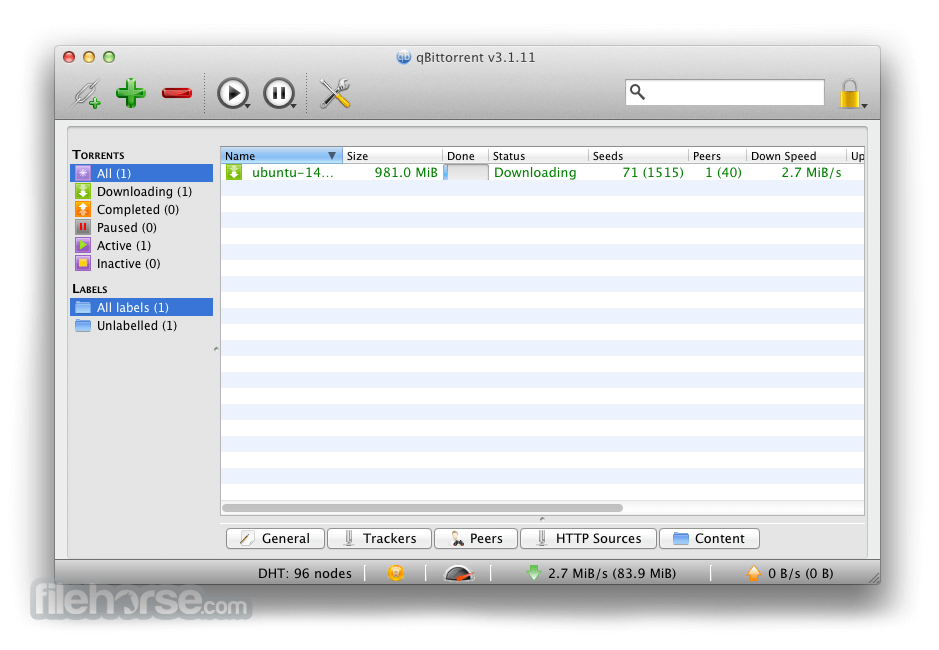Screen dimensions: 939x650
Task: Select the ubuntu-14... torrent name
Action: (x=292, y=173)
